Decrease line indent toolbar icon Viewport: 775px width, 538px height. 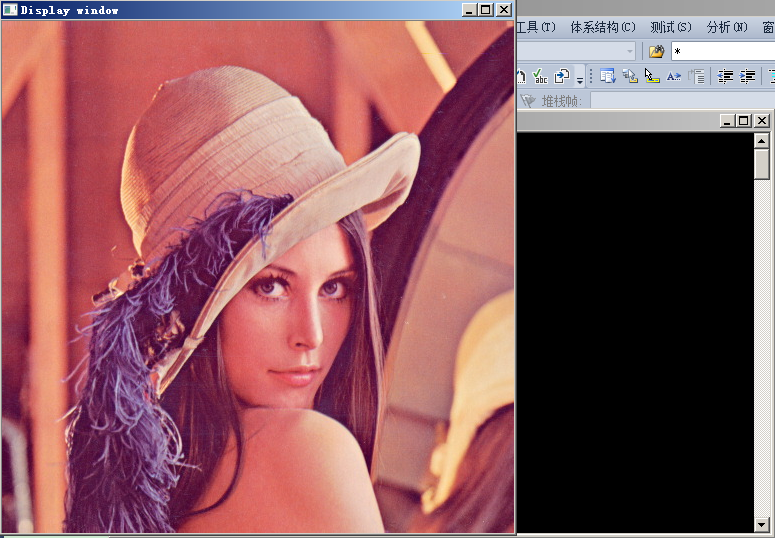[x=725, y=76]
